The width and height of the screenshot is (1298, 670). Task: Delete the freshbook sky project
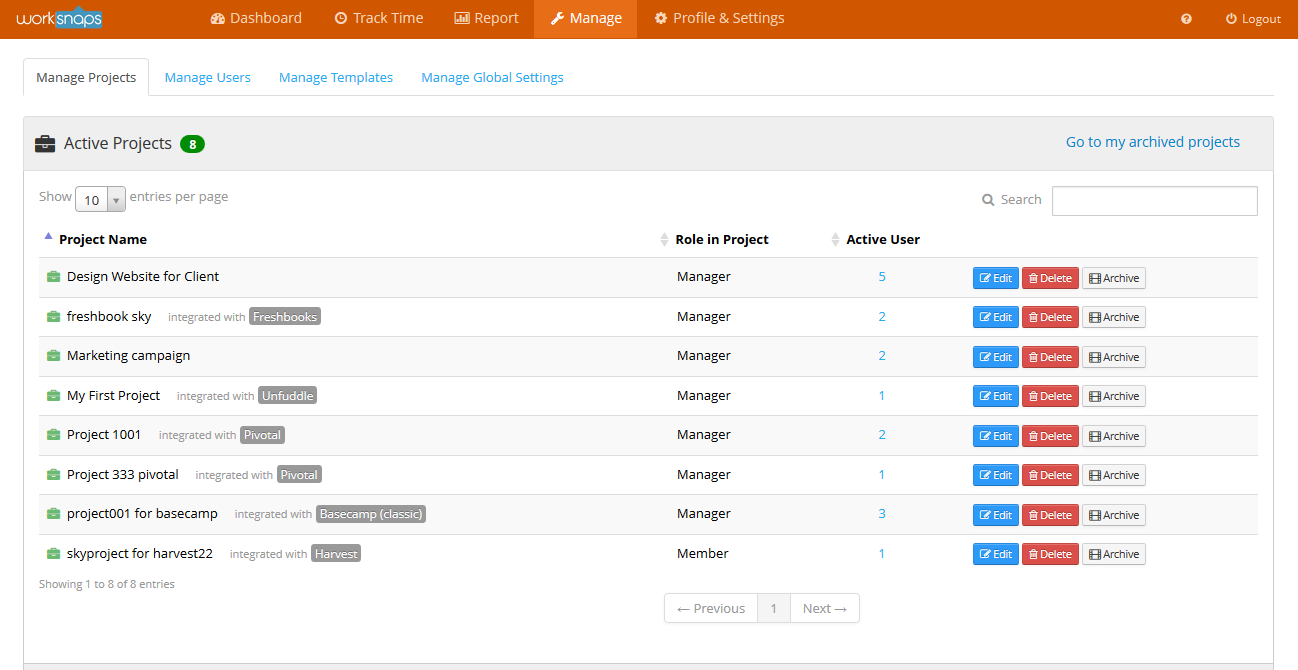pyautogui.click(x=1049, y=316)
